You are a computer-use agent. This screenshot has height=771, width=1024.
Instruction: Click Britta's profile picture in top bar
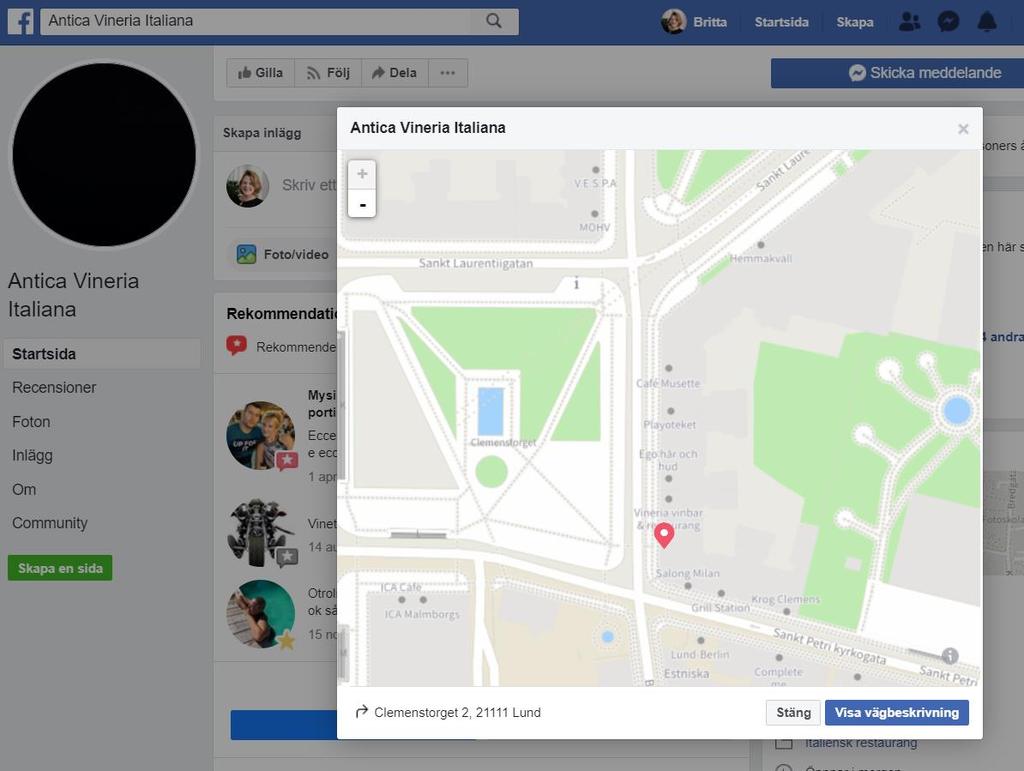(673, 22)
